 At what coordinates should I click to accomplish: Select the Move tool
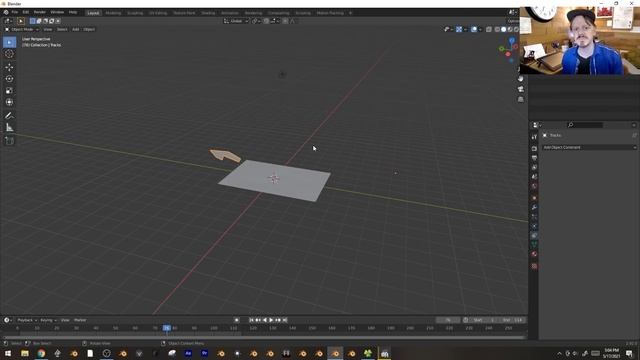[9, 67]
